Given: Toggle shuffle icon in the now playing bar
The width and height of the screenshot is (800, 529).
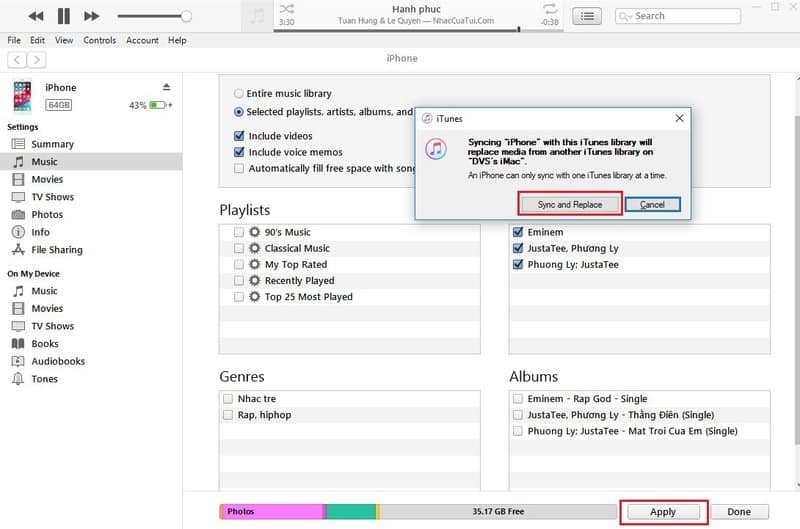Looking at the screenshot, I should tap(287, 9).
